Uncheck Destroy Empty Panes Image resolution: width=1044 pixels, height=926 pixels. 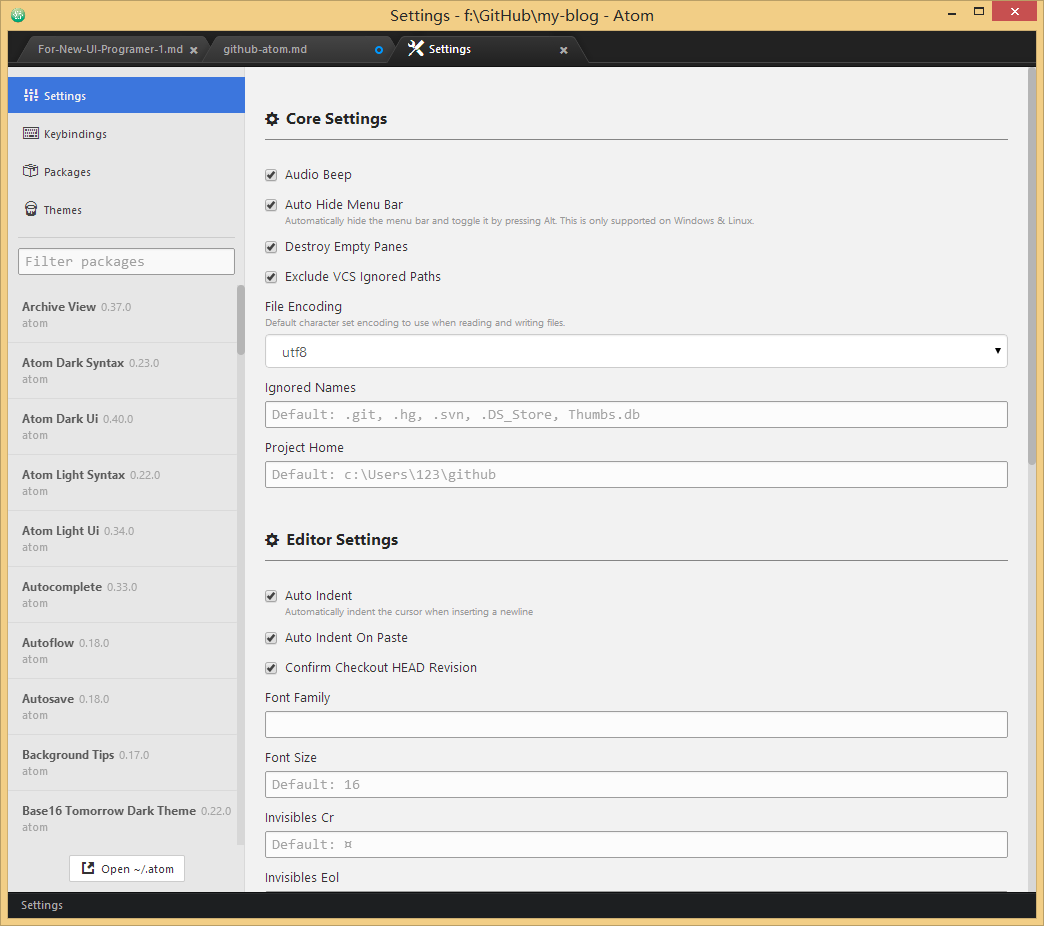[x=271, y=247]
